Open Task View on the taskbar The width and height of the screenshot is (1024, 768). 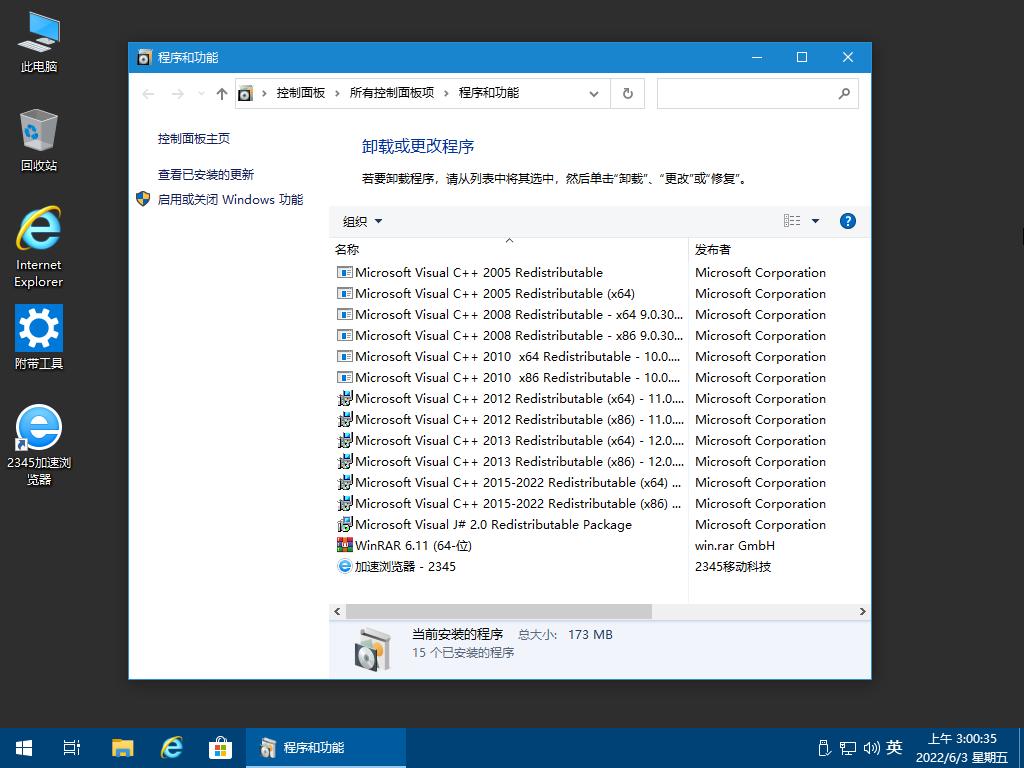click(x=72, y=748)
